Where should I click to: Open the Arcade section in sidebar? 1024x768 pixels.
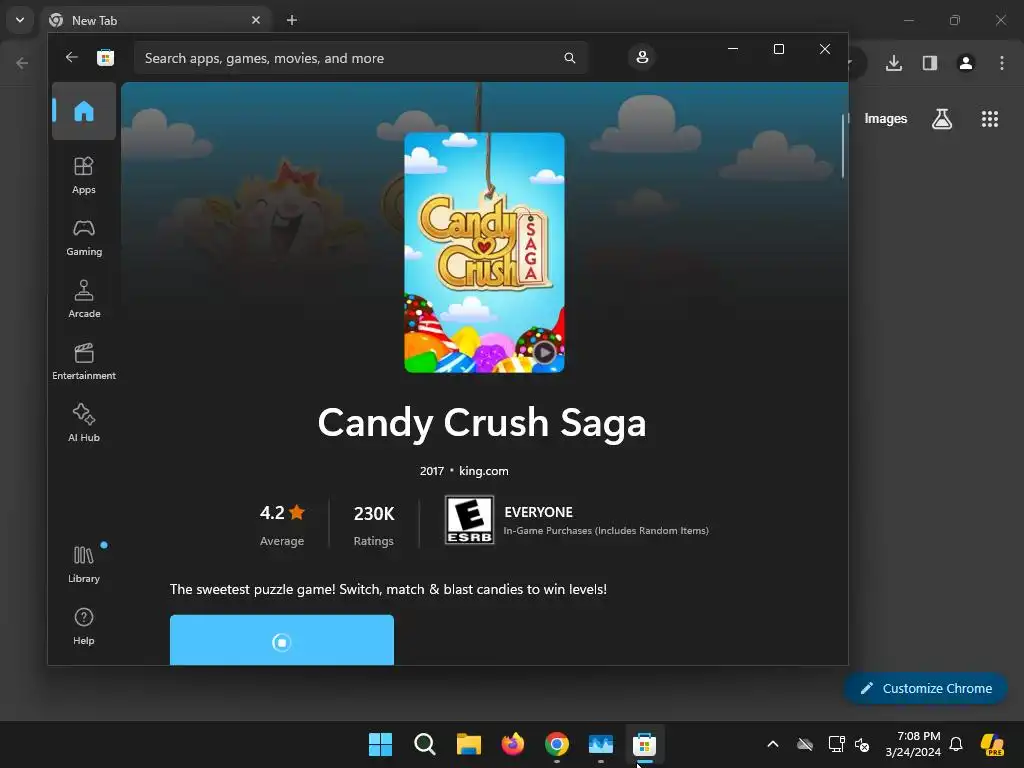[x=84, y=299]
